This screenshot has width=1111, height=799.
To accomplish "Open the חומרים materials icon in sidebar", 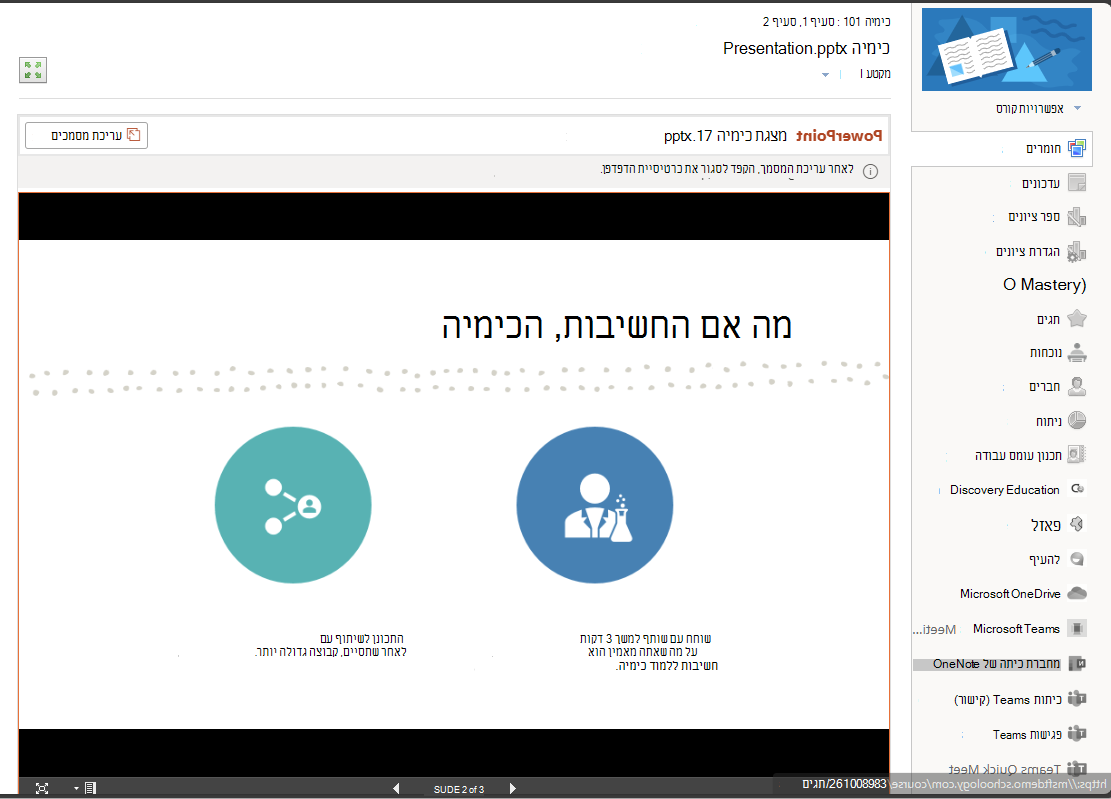I will [x=1076, y=148].
